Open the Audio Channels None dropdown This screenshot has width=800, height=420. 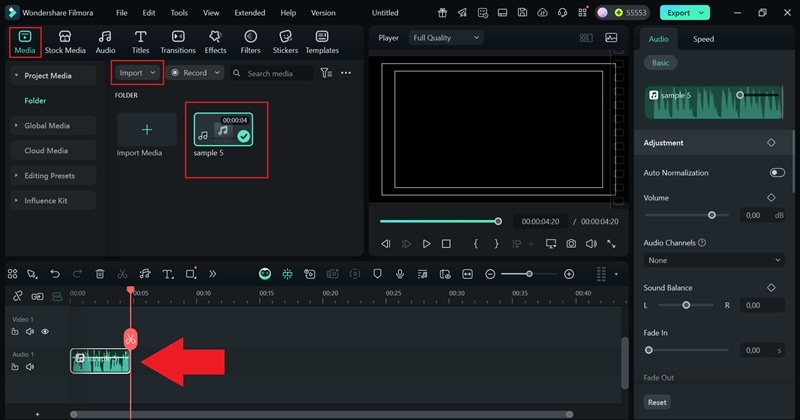[x=714, y=260]
